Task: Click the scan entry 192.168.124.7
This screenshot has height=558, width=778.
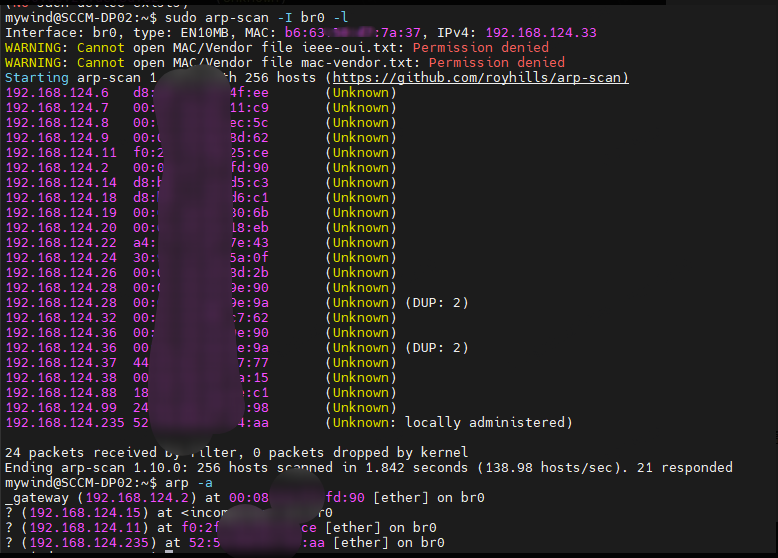Action: click(57, 108)
